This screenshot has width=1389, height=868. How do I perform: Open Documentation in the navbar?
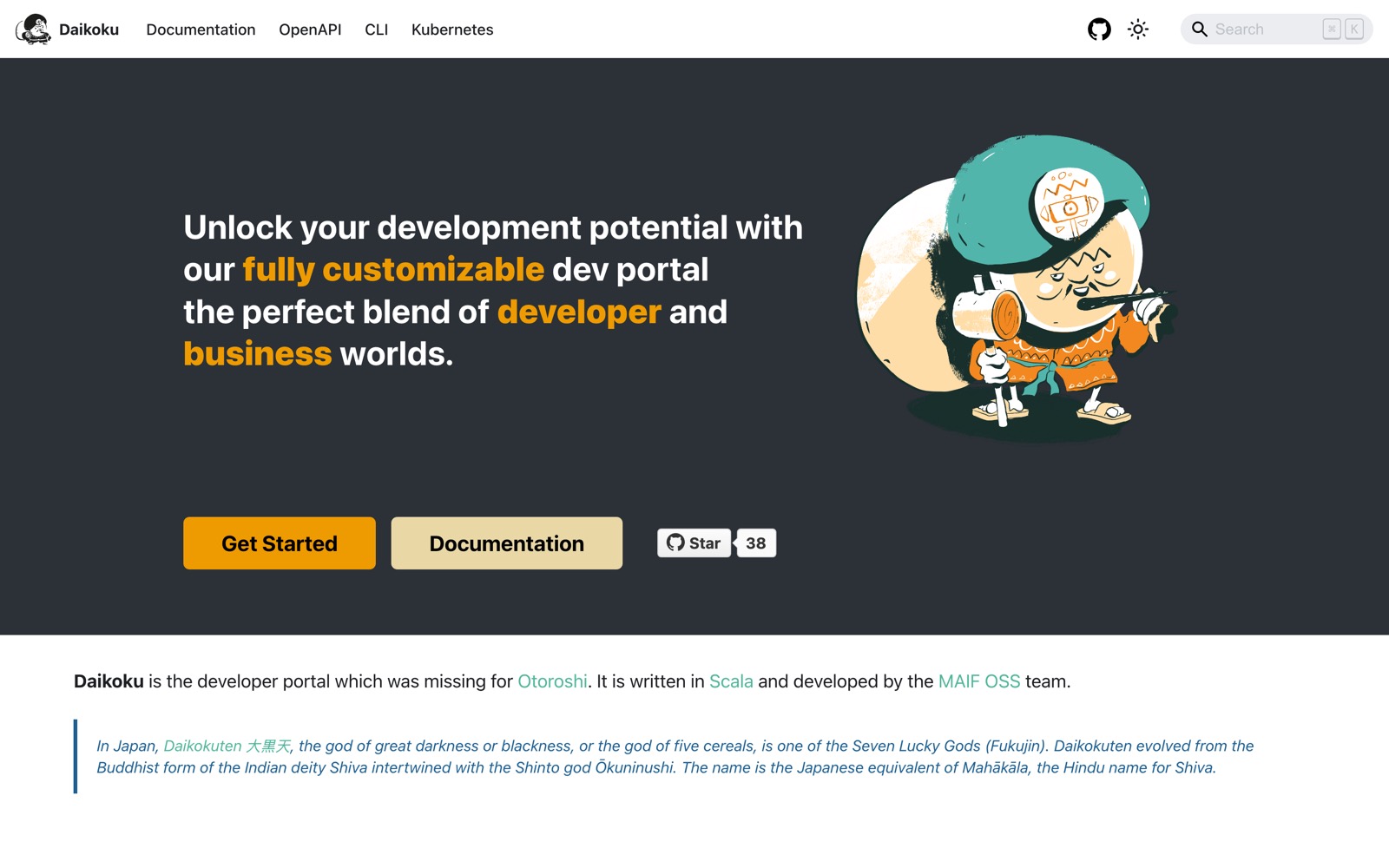click(201, 30)
